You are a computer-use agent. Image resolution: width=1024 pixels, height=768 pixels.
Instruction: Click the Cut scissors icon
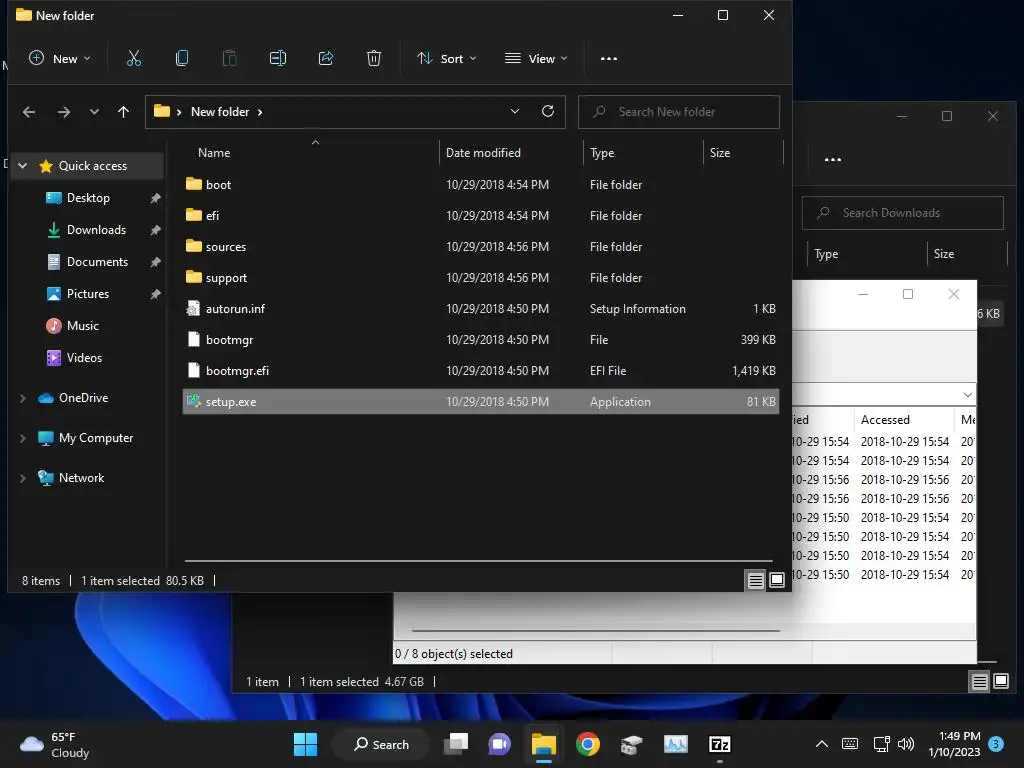(x=134, y=58)
